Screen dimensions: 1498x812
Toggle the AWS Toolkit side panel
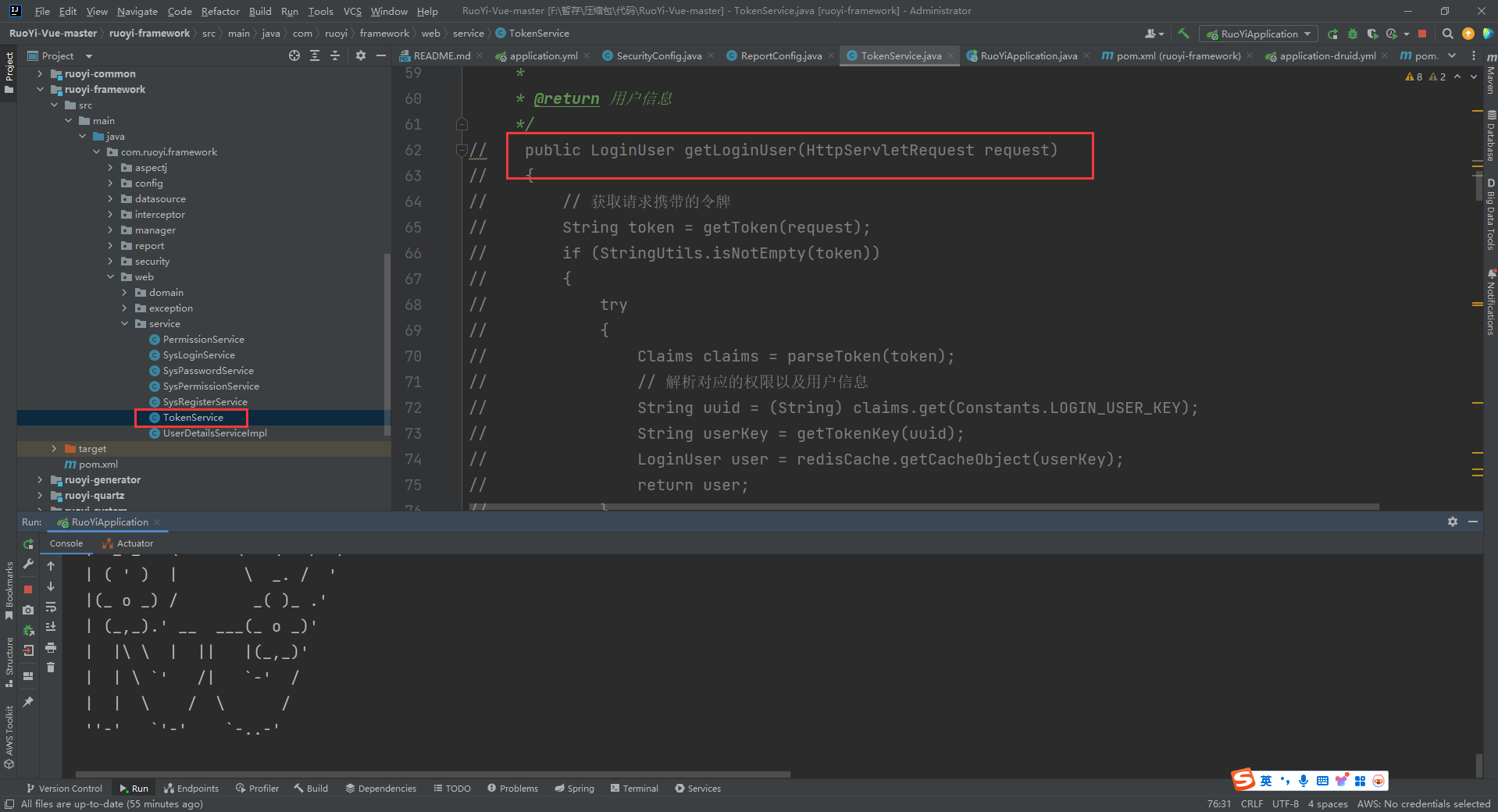coord(9,737)
